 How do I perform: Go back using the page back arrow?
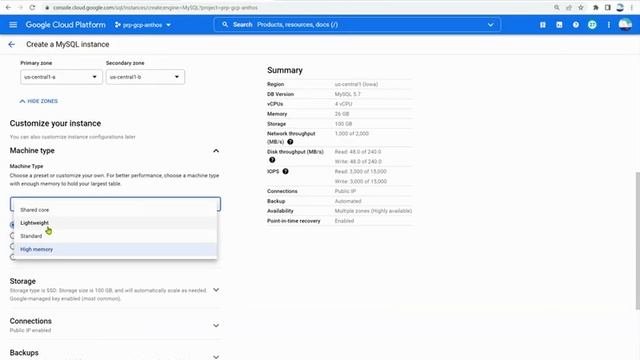(x=11, y=44)
